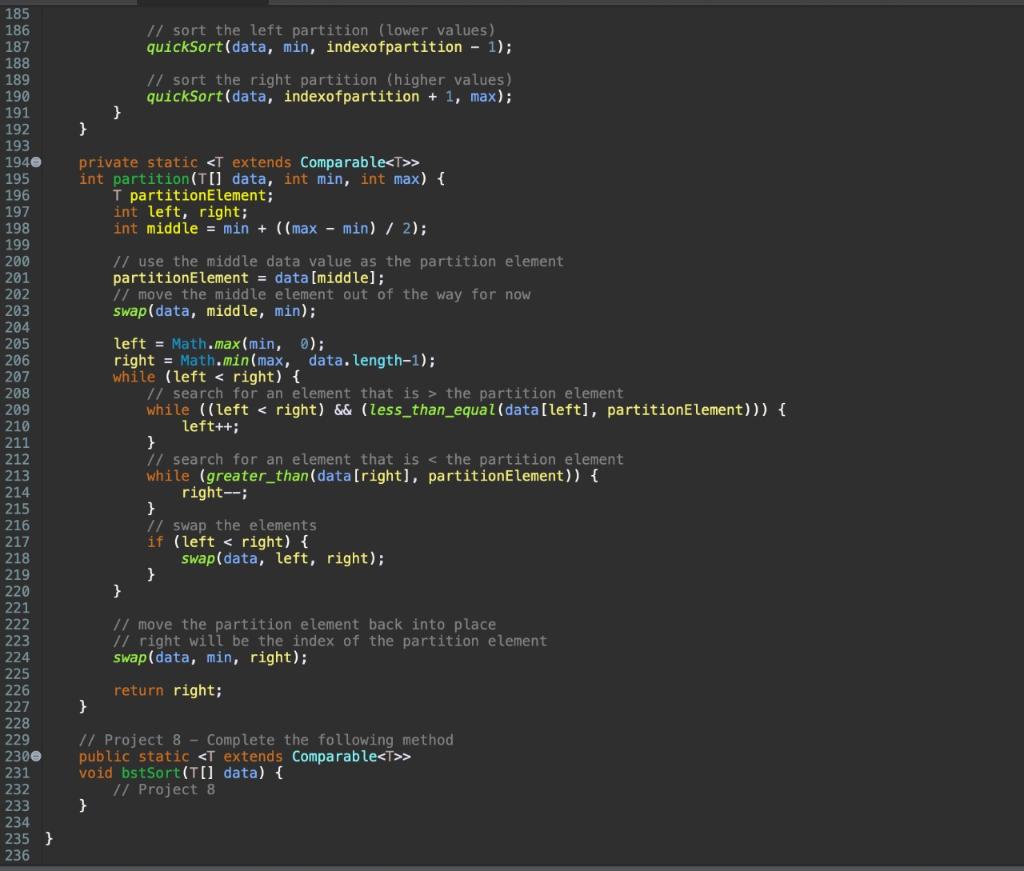Click 'swap(data, middle, min);' on line 203
1024x871 pixels.
click(214, 311)
